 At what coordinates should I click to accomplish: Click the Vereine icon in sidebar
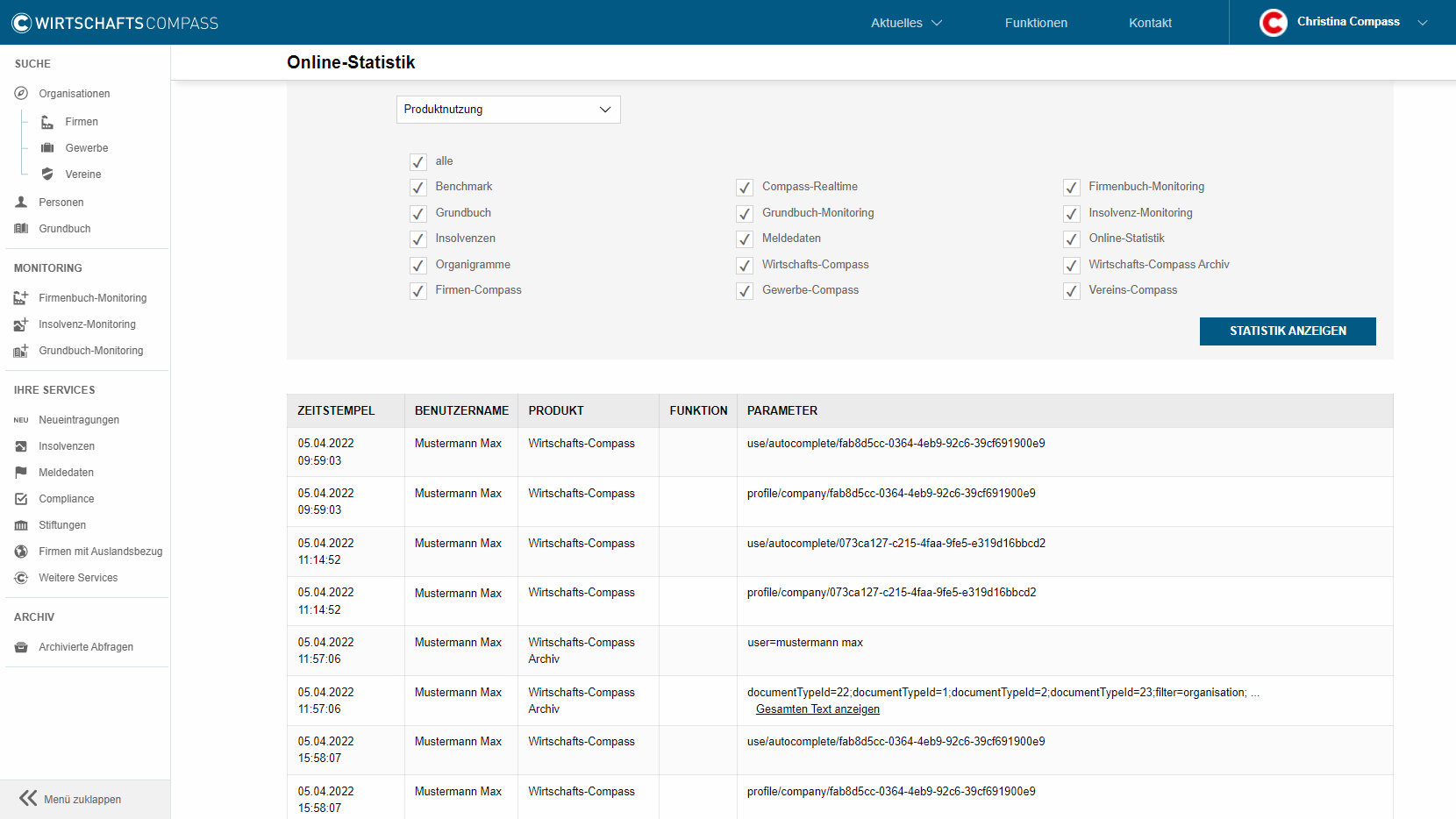[47, 174]
